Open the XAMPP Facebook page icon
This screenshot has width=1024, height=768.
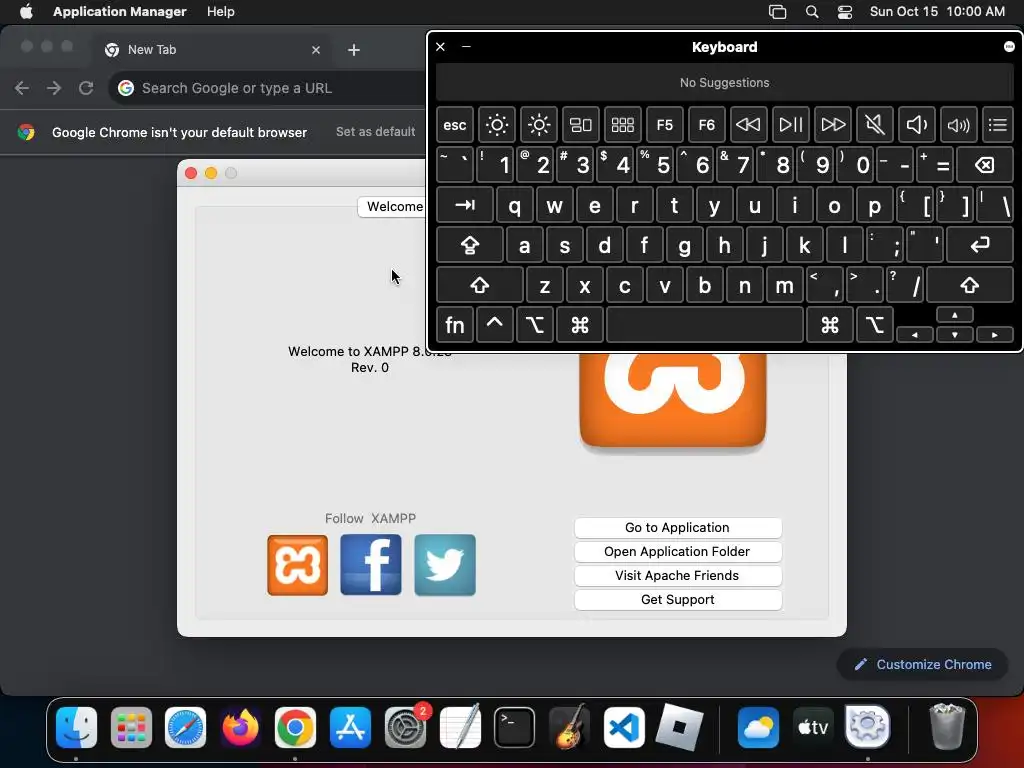[371, 565]
